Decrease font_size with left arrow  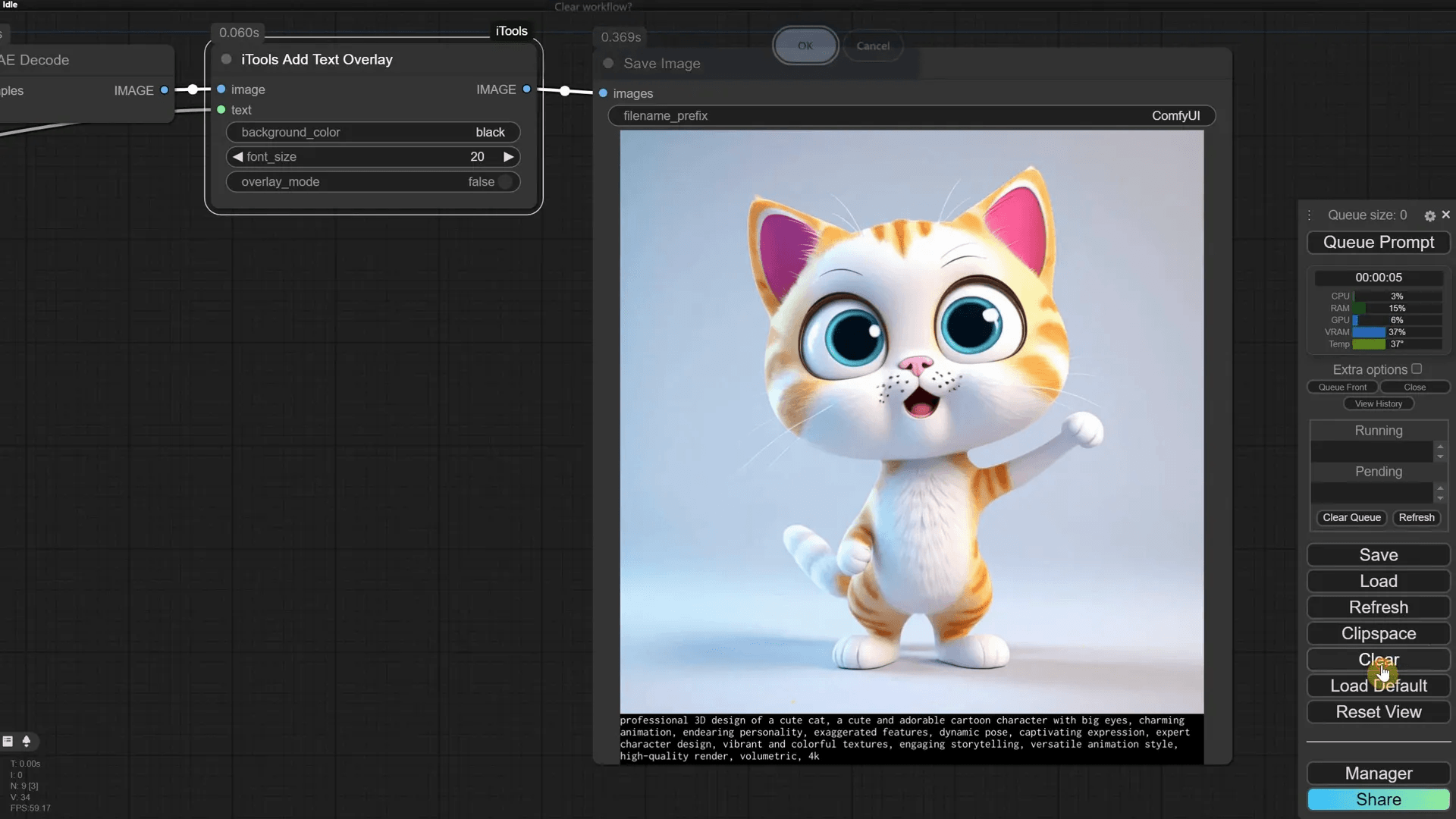point(237,157)
